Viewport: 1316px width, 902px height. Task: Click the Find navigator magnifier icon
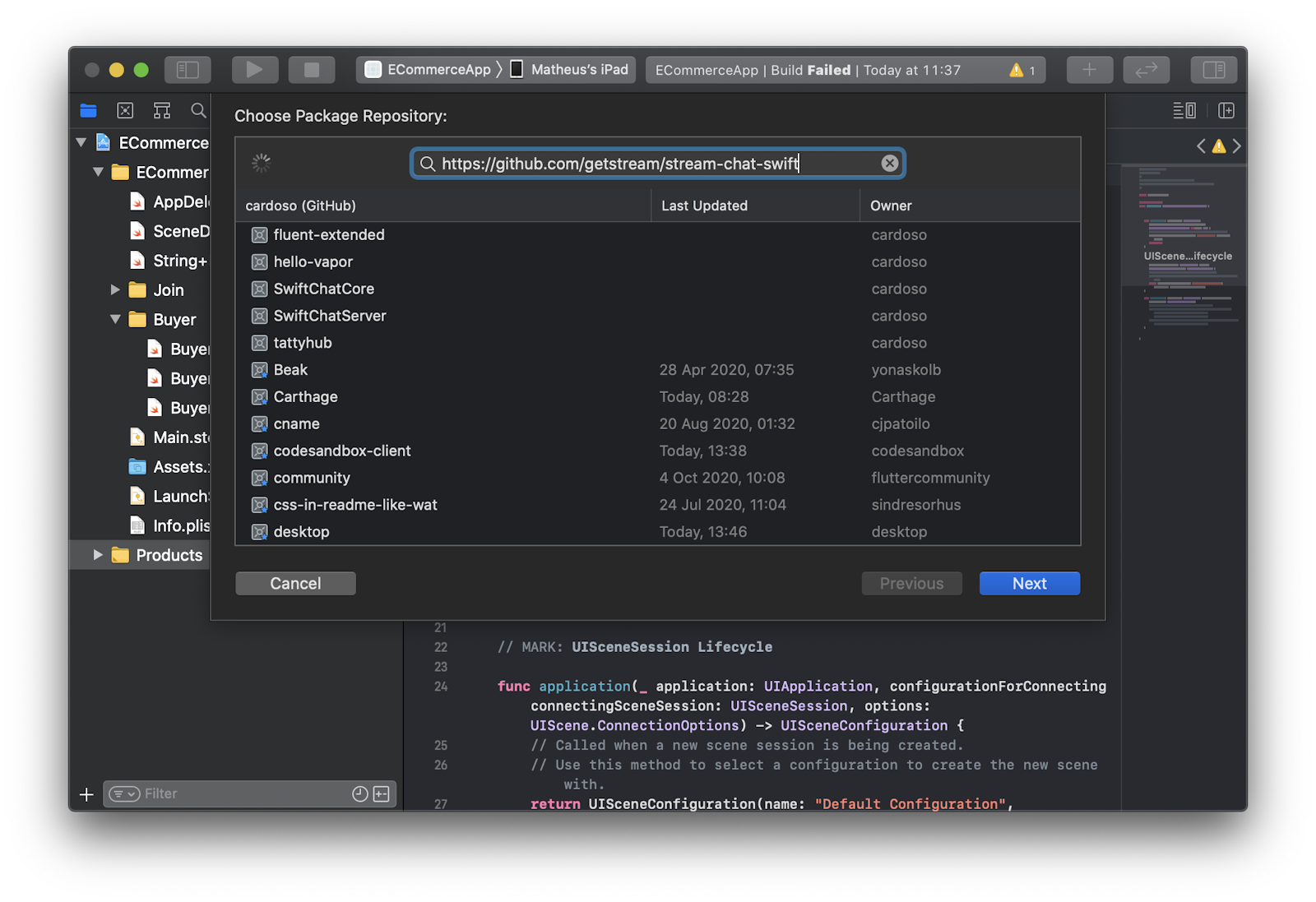(197, 110)
